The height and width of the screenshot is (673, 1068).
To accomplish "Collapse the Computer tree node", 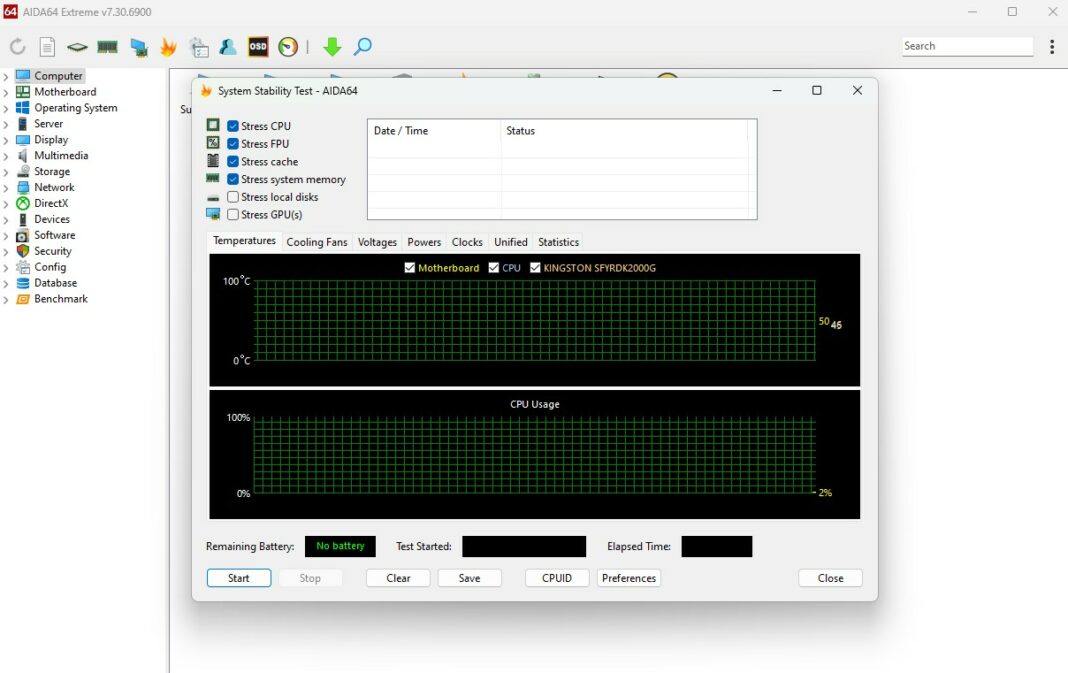I will coord(8,75).
